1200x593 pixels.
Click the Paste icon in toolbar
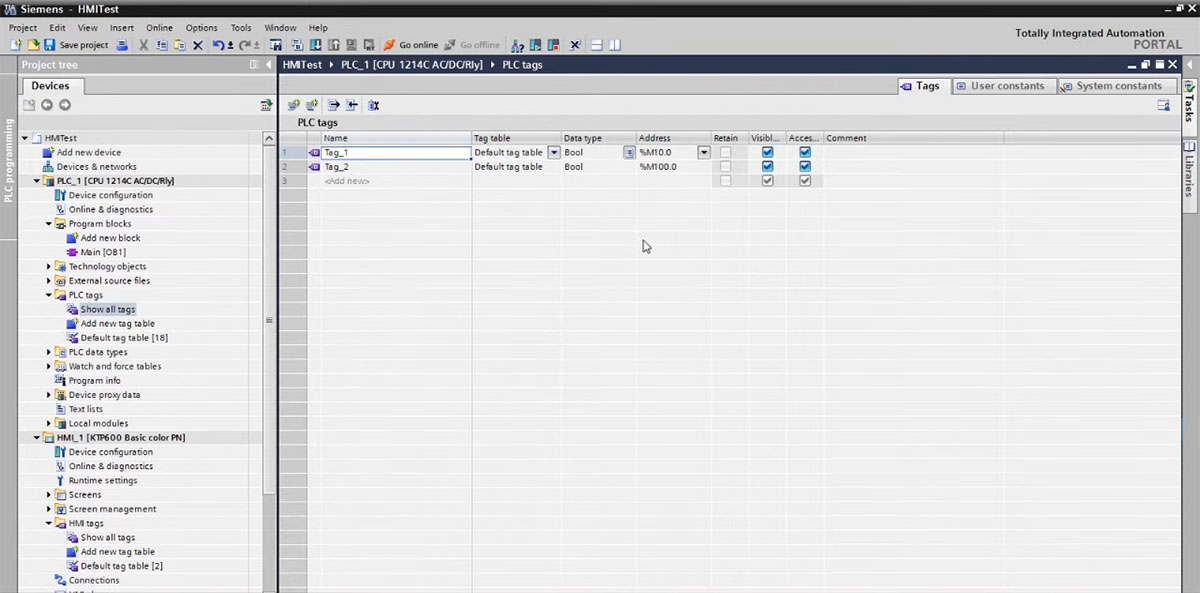click(x=179, y=45)
